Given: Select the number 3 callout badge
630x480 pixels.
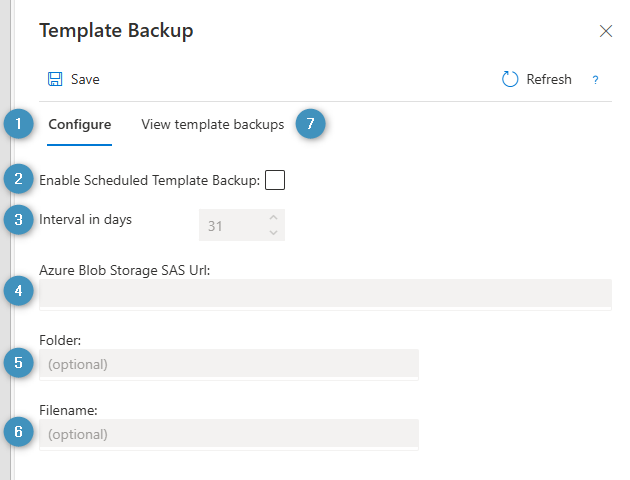Looking at the screenshot, I should pyautogui.click(x=18, y=219).
